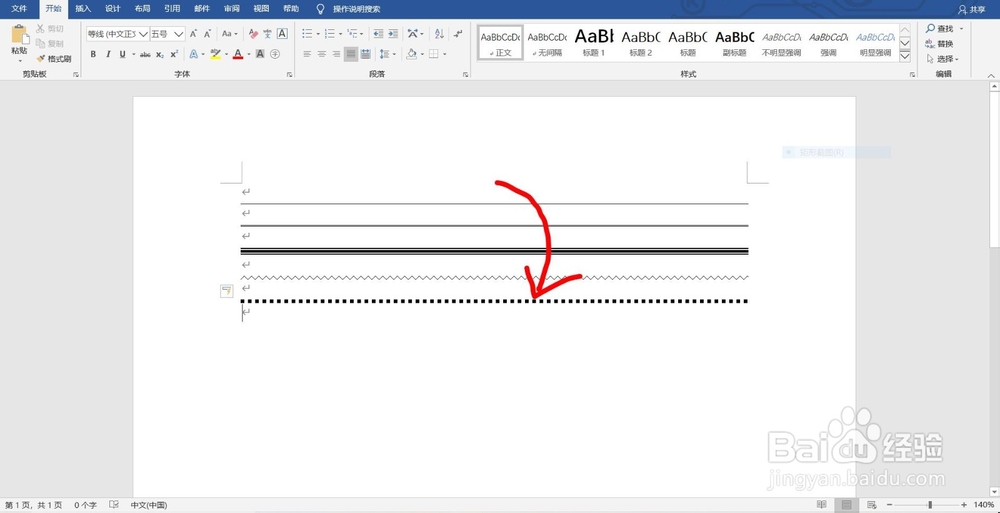The height and width of the screenshot is (513, 1000).
Task: Open the numbered list dropdown arrow
Action: tap(341, 34)
